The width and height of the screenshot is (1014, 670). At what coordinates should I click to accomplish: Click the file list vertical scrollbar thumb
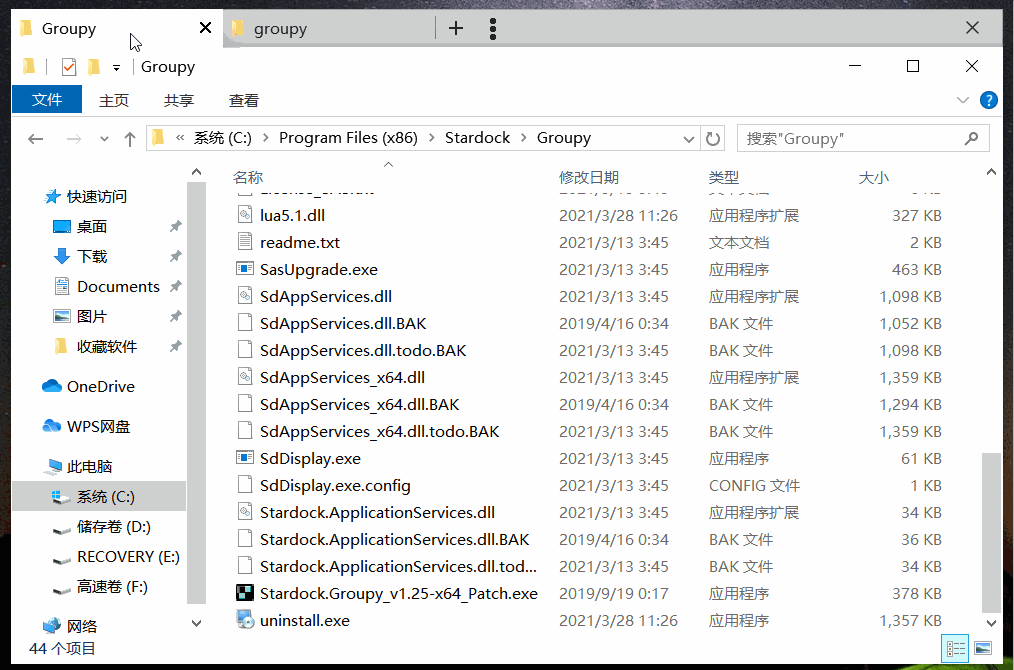click(x=991, y=532)
